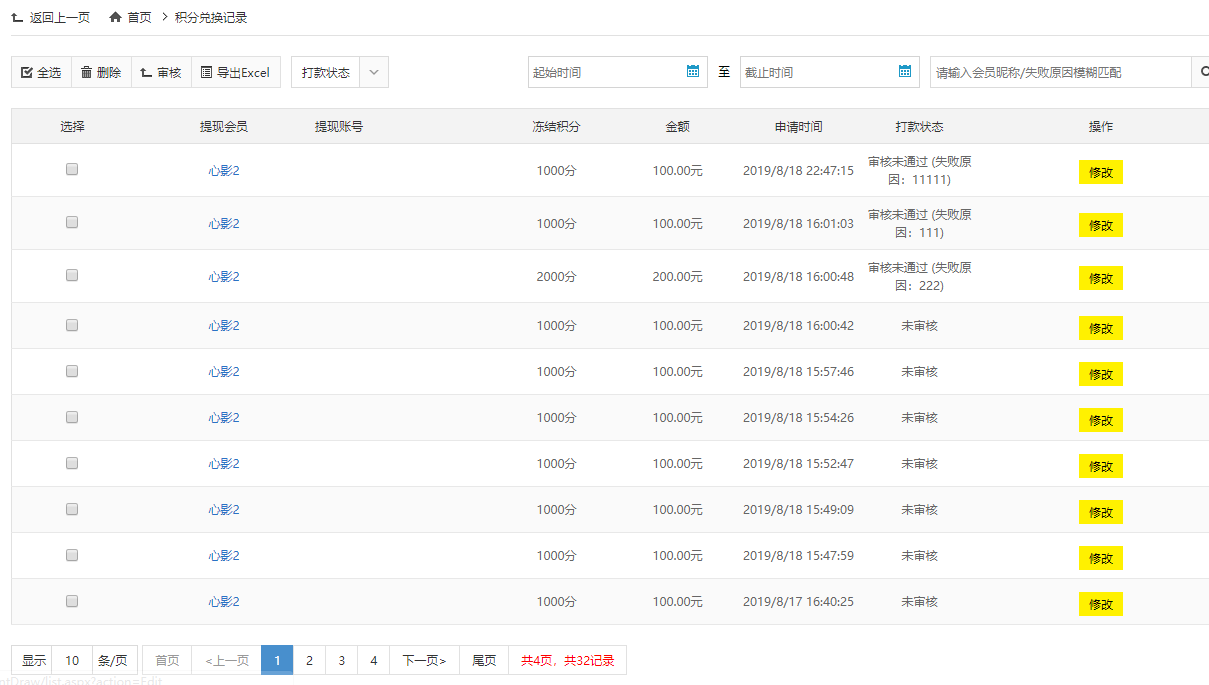The height and width of the screenshot is (685, 1209).
Task: Click the 首页 breadcrumb link
Action: coord(140,18)
